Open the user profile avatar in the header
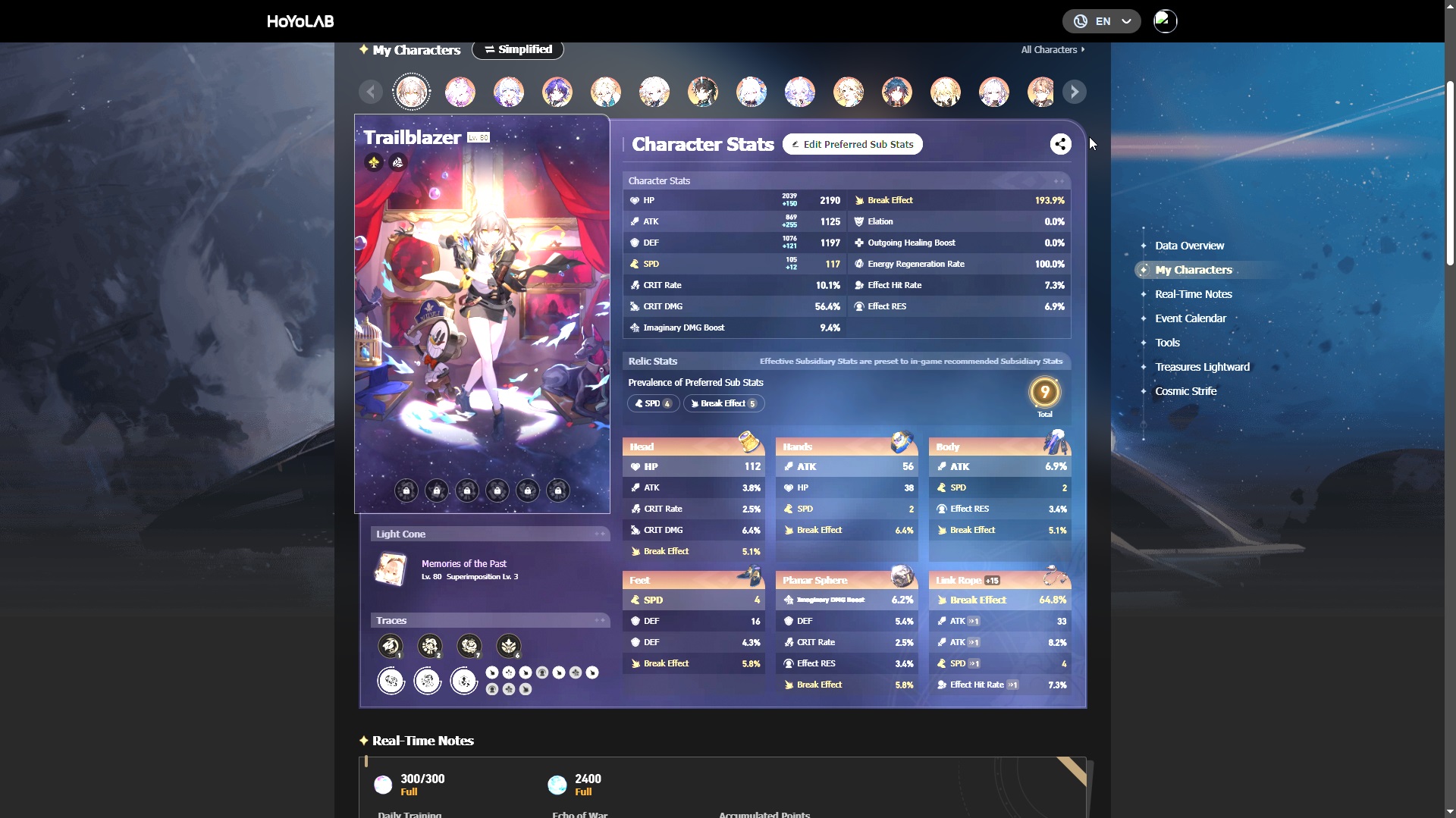Viewport: 1456px width, 818px height. coord(1165,21)
